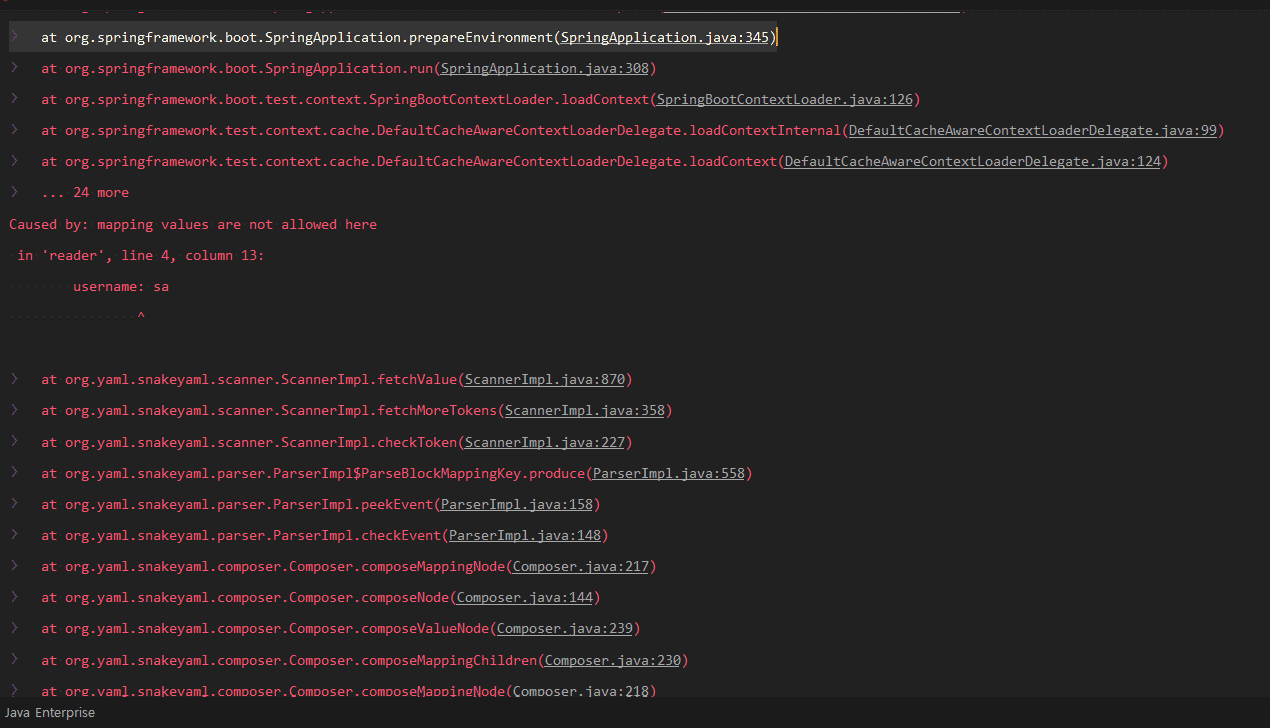
Task: Expand the ScannerImpl.fetchValue stack line
Action: (x=15, y=379)
